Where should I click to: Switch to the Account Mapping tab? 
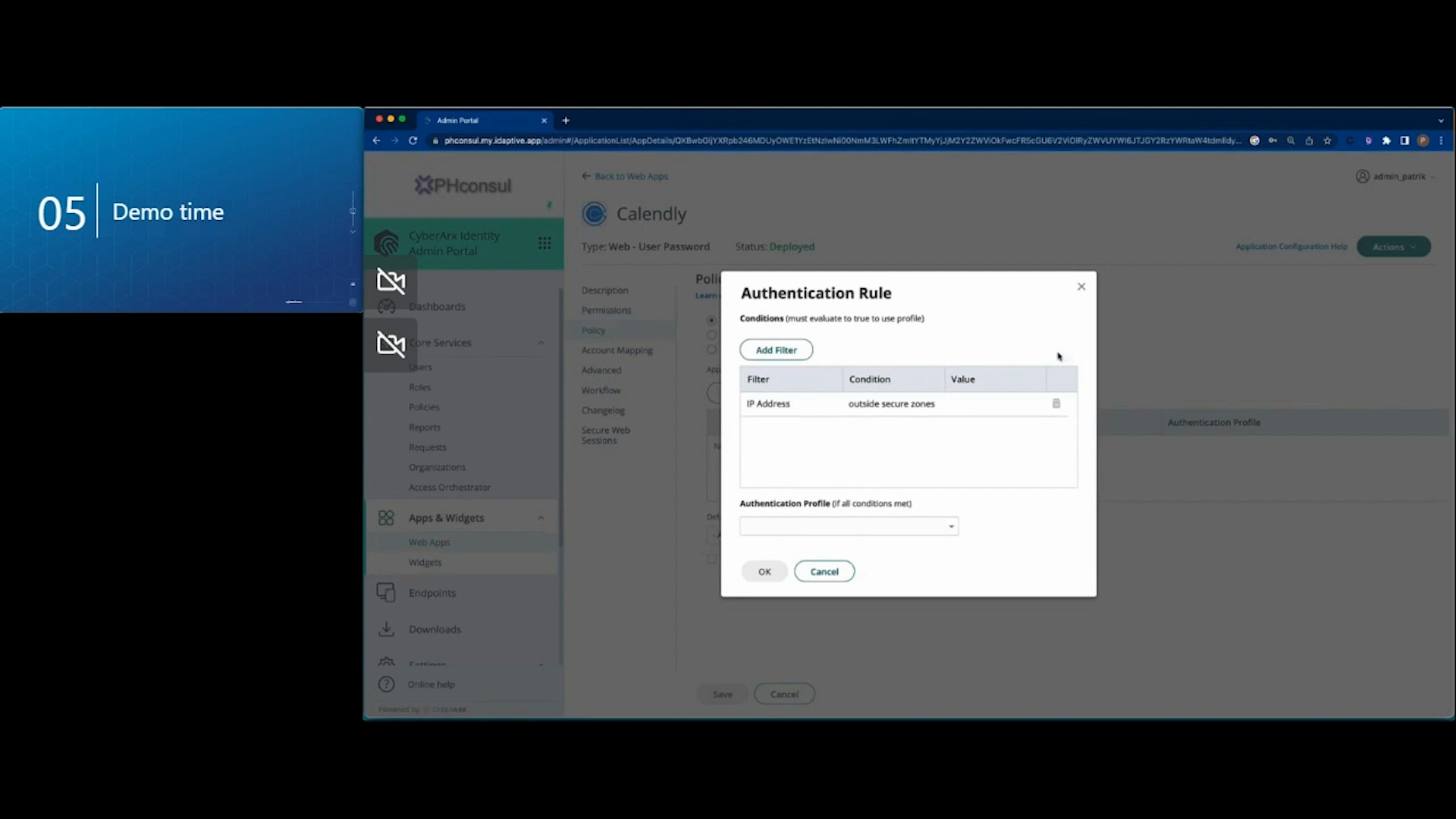[617, 350]
